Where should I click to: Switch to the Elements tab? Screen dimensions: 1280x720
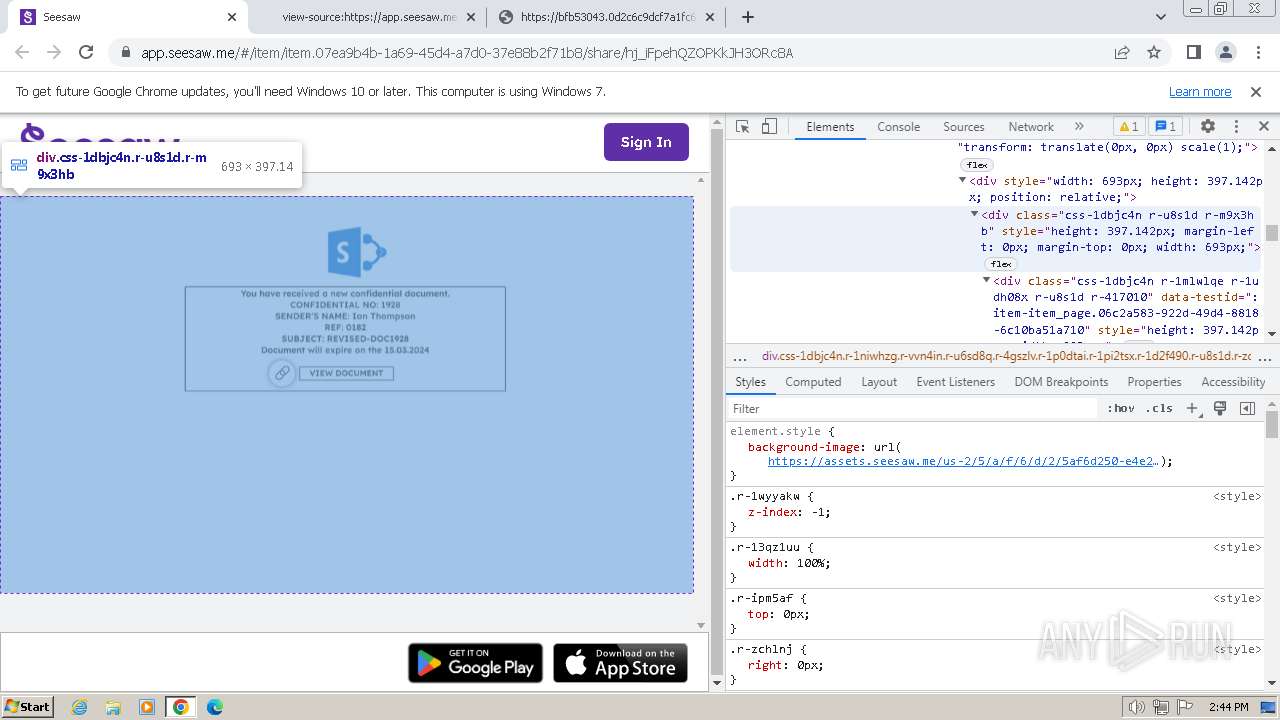(830, 127)
